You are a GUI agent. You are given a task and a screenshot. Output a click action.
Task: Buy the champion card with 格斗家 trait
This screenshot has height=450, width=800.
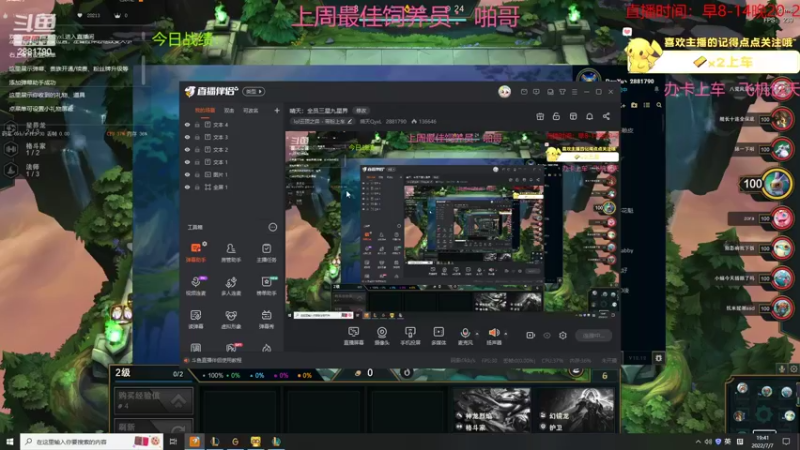coord(492,410)
